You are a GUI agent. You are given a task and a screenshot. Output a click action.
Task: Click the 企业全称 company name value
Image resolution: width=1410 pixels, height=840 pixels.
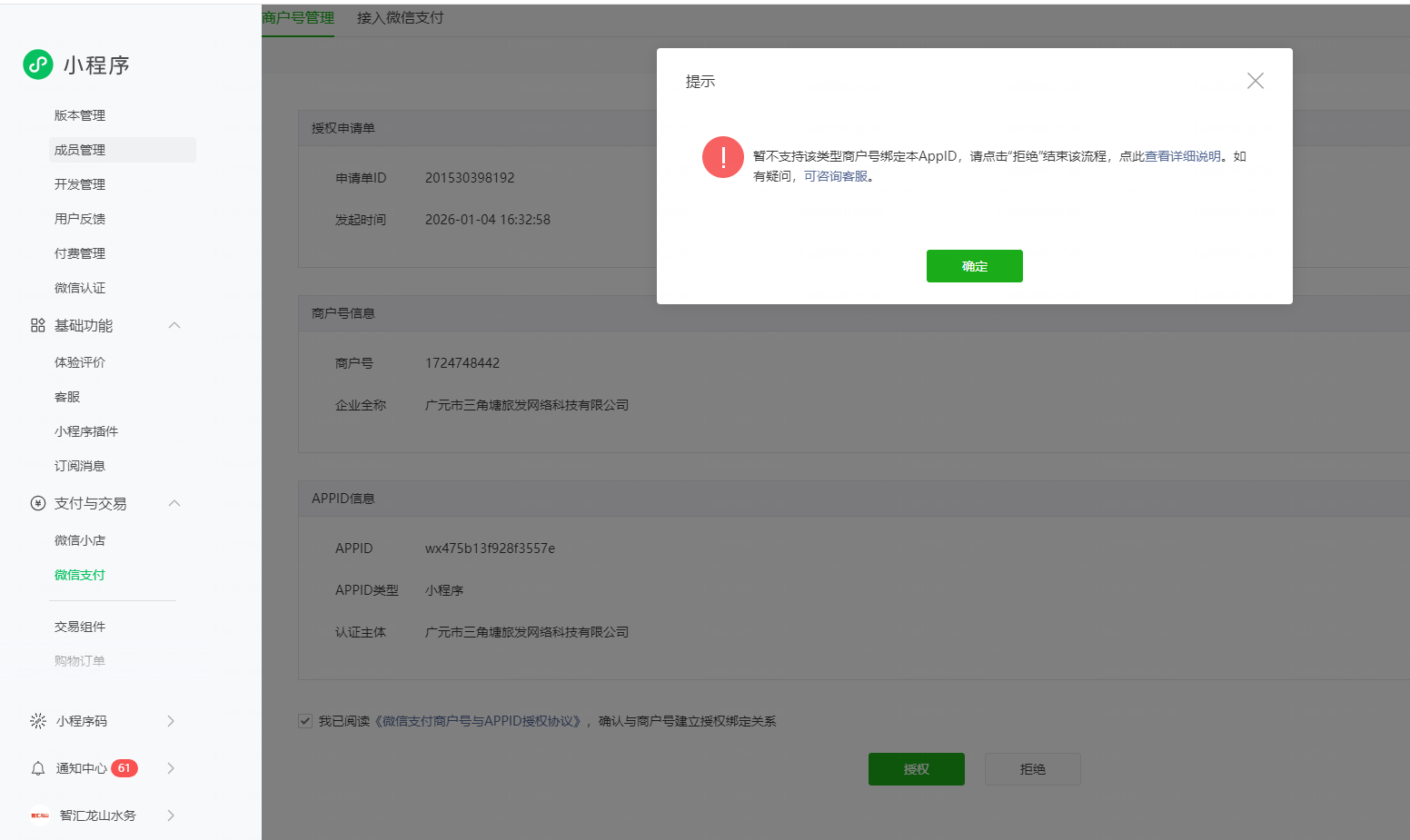point(527,405)
